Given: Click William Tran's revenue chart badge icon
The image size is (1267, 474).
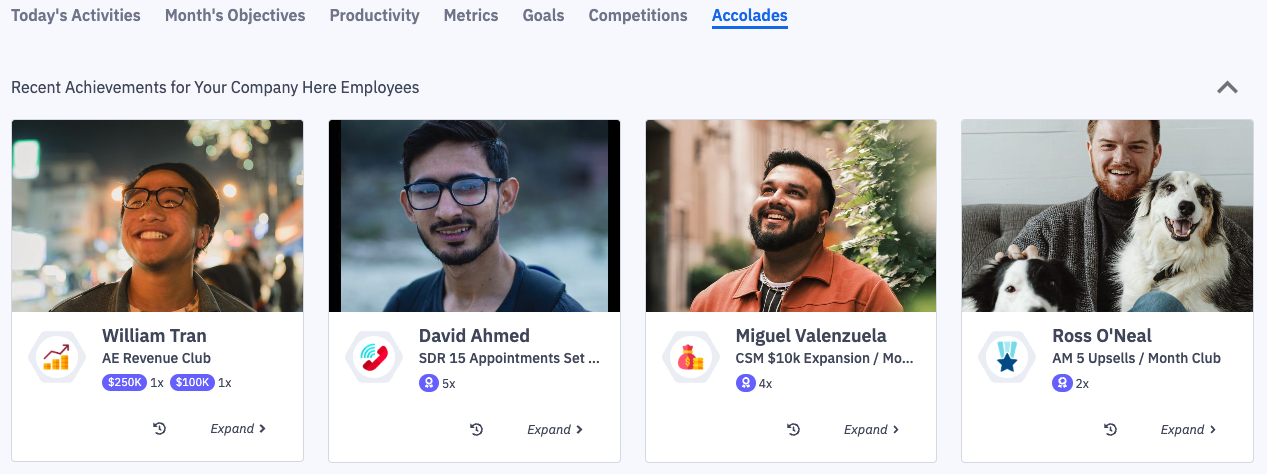Looking at the screenshot, I should coord(56,357).
